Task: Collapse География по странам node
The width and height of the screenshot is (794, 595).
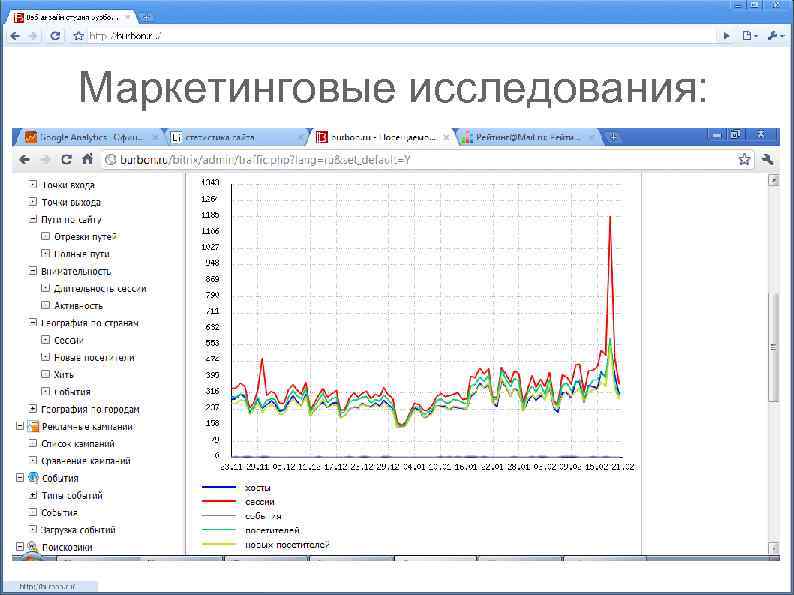Action: click(33, 323)
